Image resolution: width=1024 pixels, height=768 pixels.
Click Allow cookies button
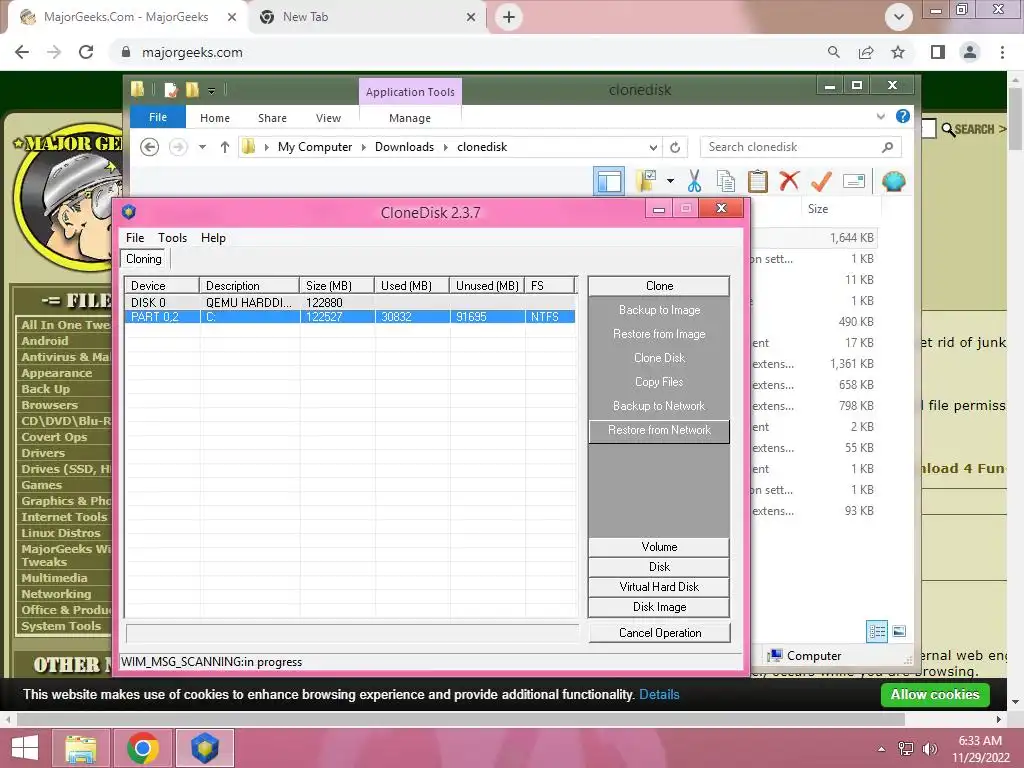tap(935, 694)
